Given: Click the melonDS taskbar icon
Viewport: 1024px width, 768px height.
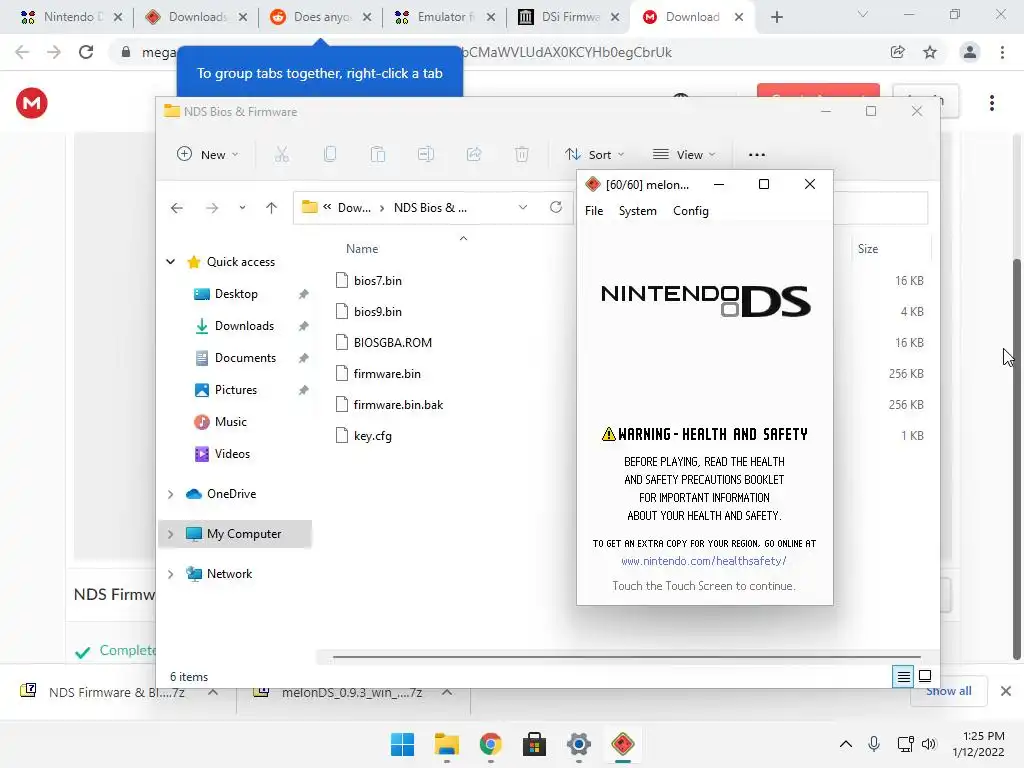Looking at the screenshot, I should [622, 744].
